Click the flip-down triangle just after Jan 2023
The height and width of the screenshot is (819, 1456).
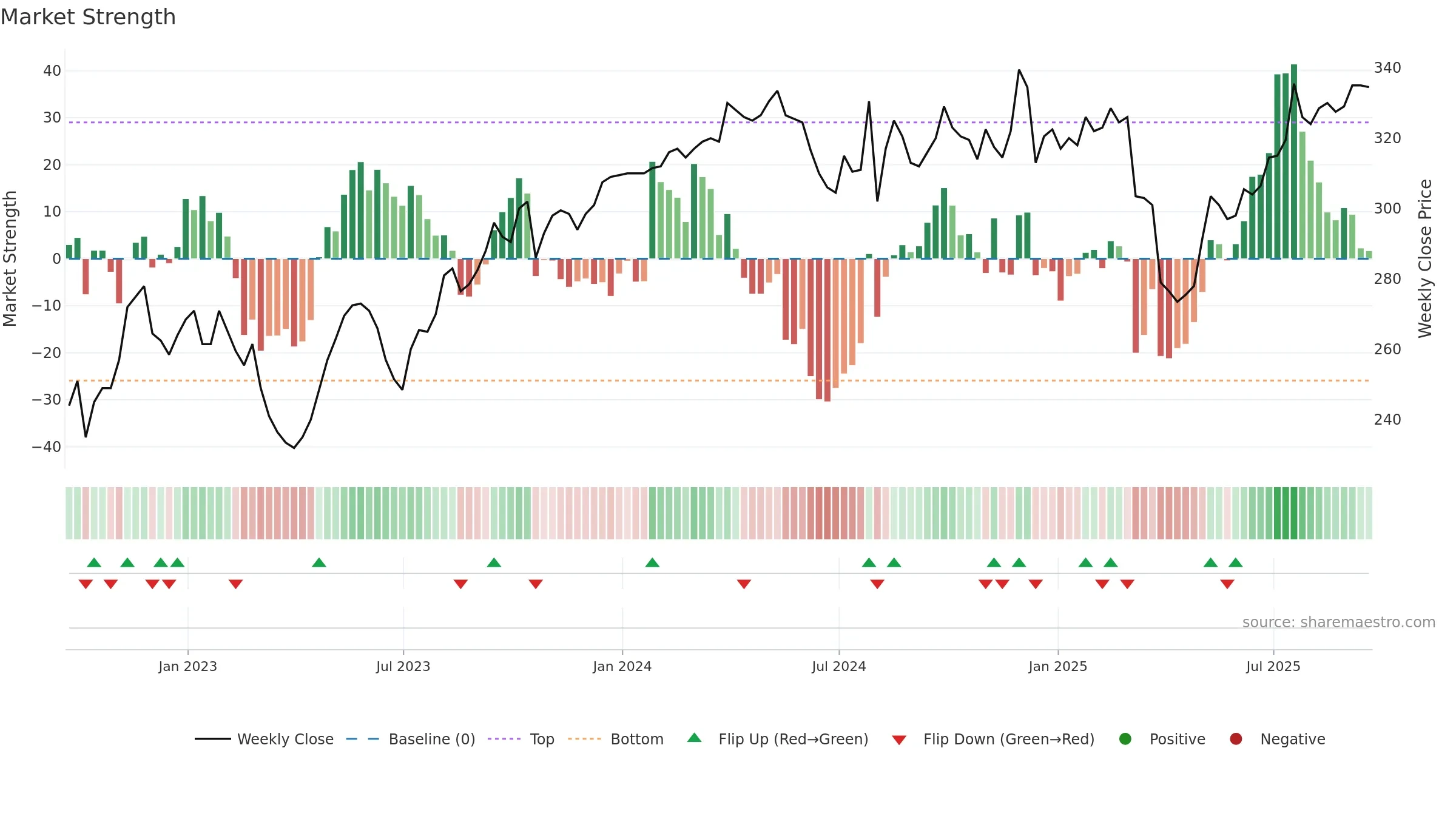pos(235,584)
